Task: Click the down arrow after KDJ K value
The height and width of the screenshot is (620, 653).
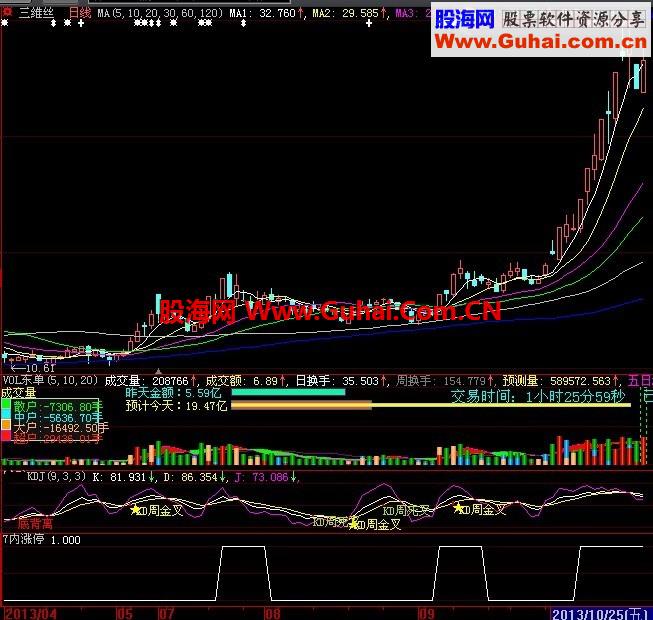Action: (x=150, y=478)
